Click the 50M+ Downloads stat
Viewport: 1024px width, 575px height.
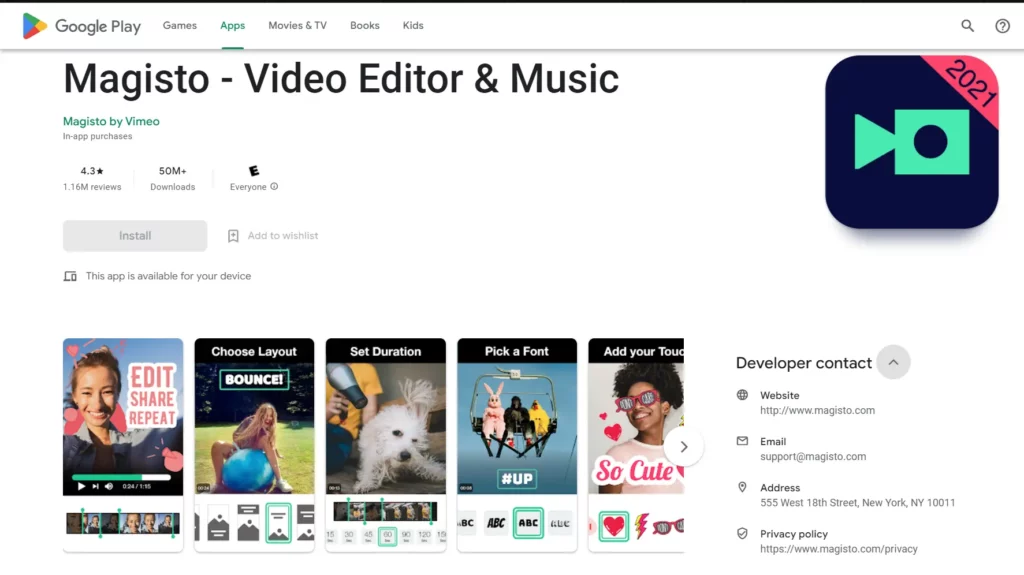172,178
